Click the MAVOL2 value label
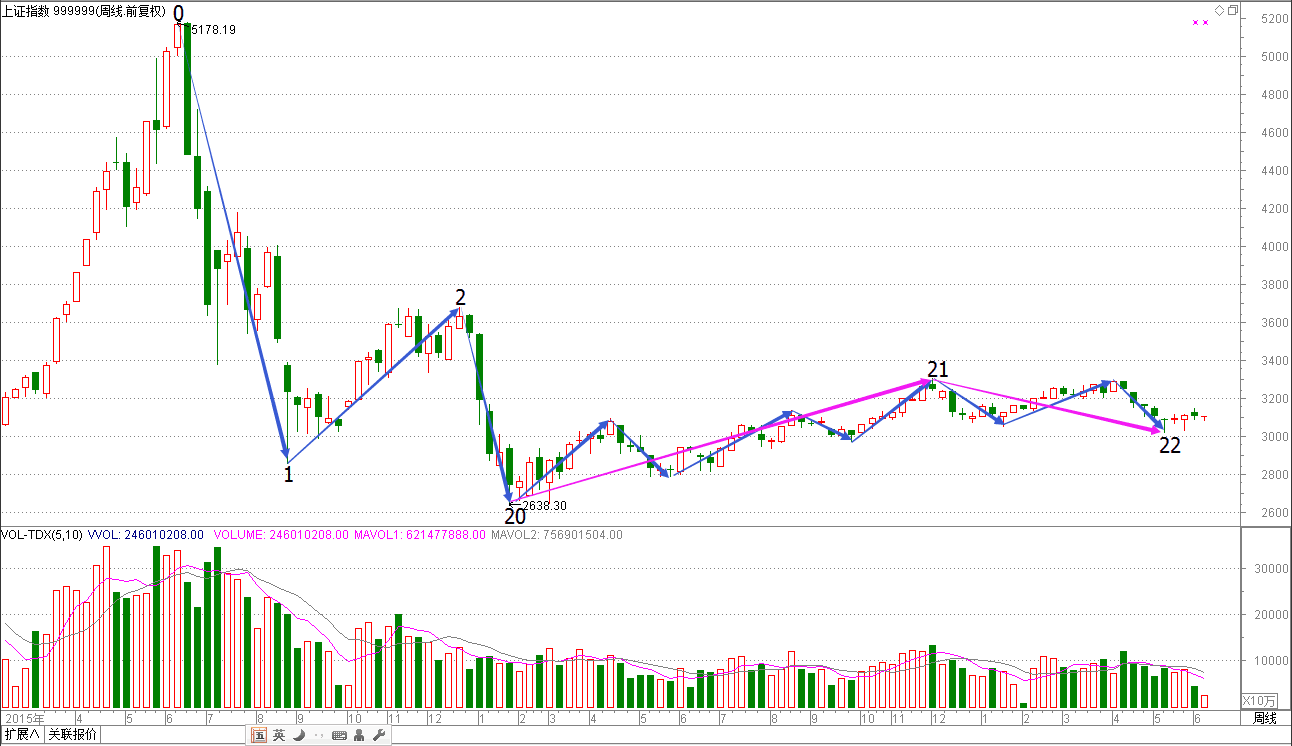 click(x=557, y=535)
